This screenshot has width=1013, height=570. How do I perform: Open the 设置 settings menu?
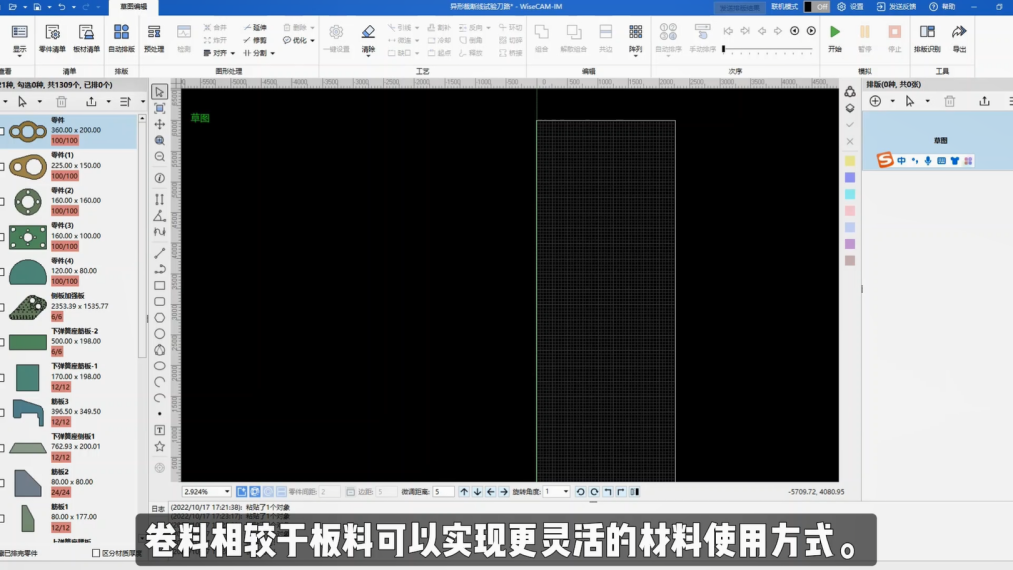click(x=850, y=7)
